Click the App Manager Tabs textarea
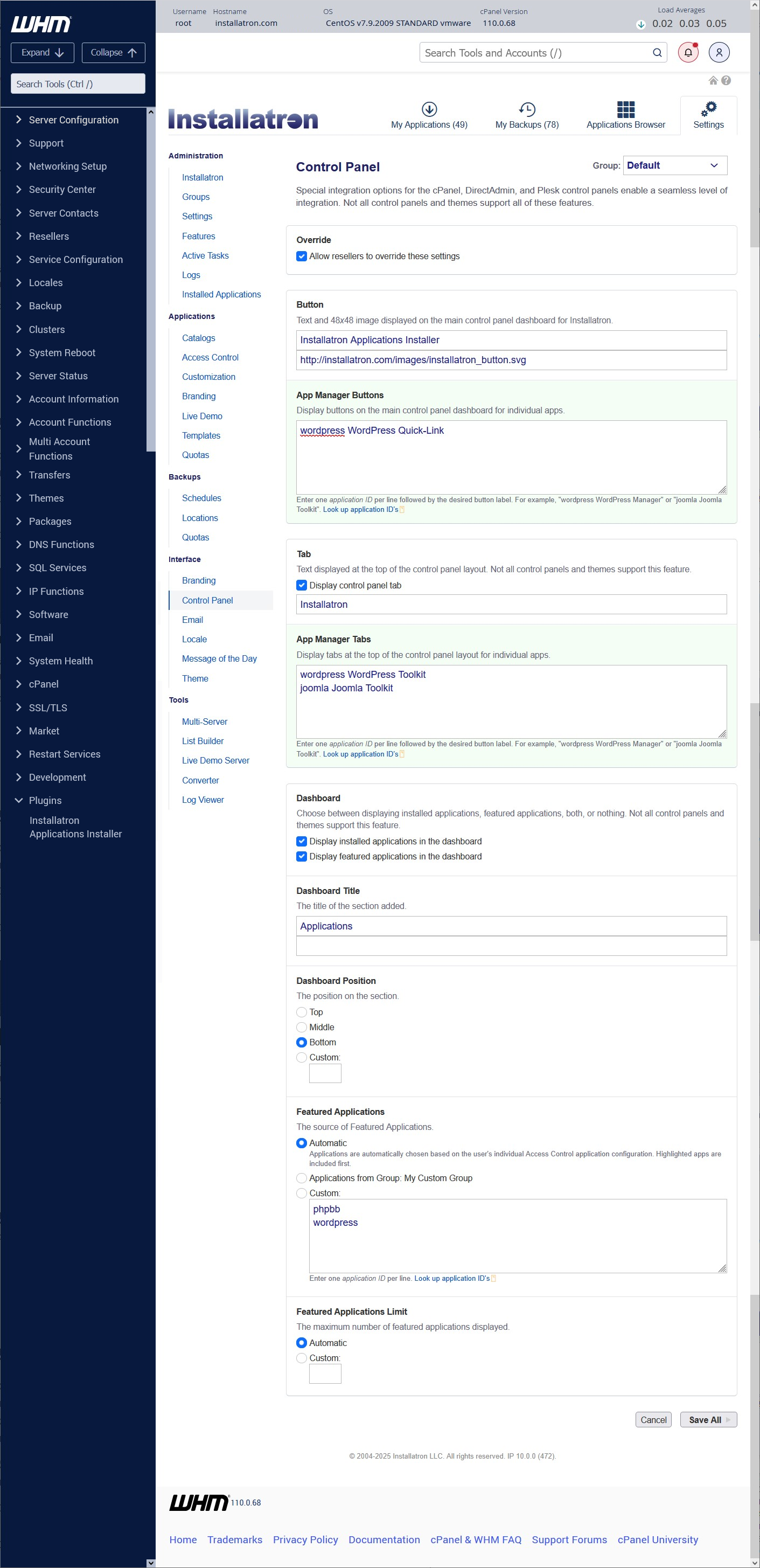Screen dimensions: 760x1568 pyautogui.click(x=511, y=702)
